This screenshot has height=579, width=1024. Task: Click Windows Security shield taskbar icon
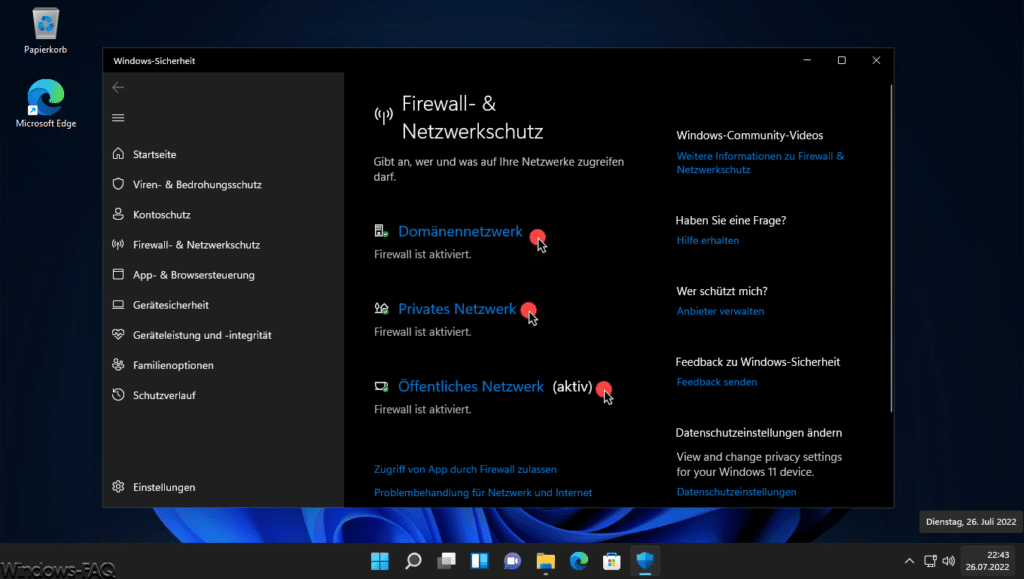645,561
